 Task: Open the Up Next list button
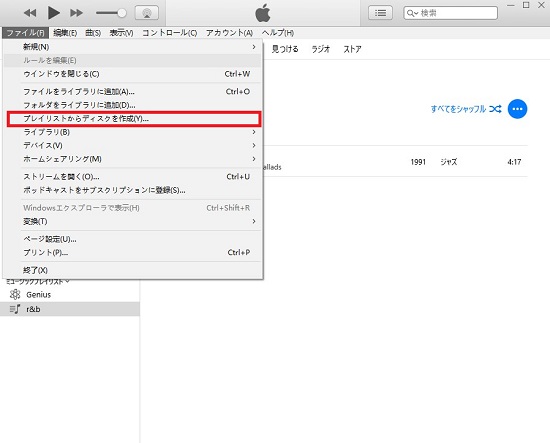pos(380,13)
